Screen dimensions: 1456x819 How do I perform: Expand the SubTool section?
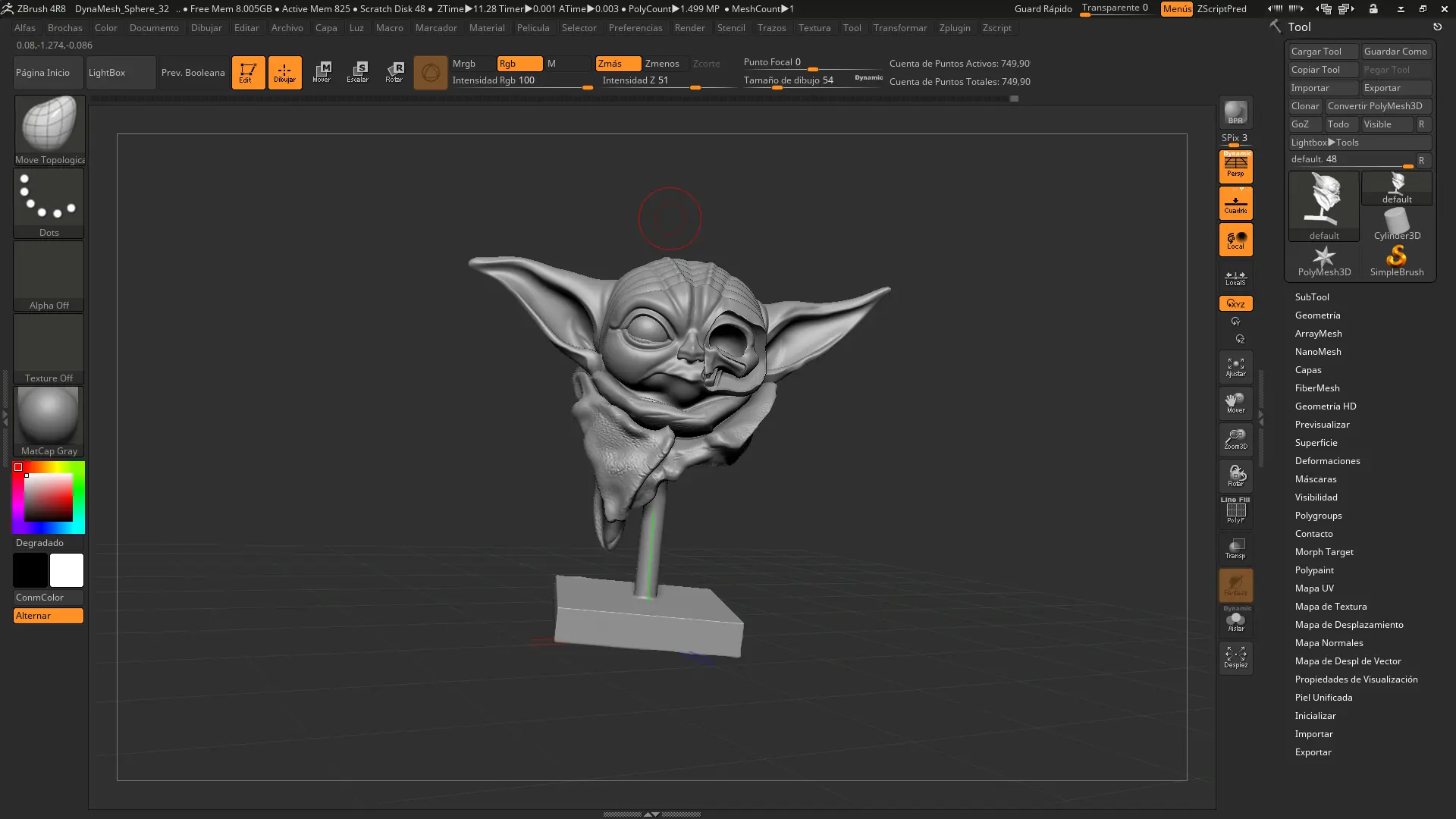[1312, 297]
